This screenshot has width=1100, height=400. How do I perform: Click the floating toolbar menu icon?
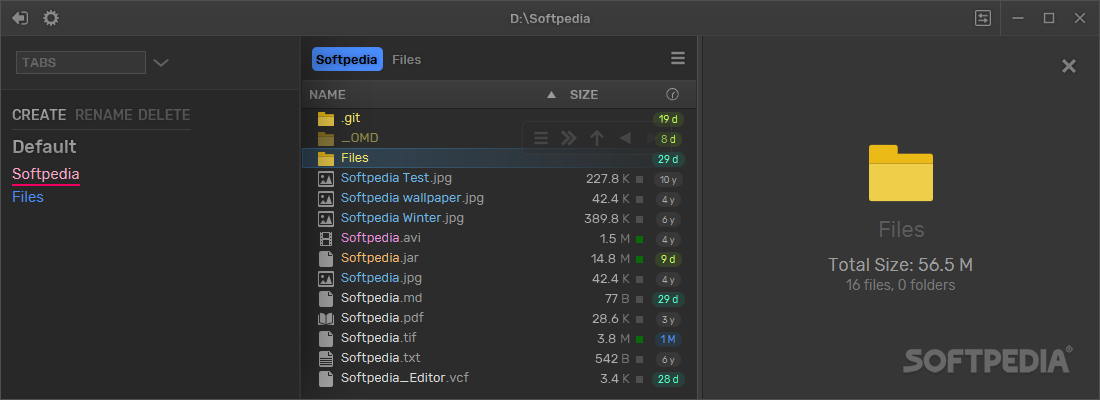click(x=541, y=138)
